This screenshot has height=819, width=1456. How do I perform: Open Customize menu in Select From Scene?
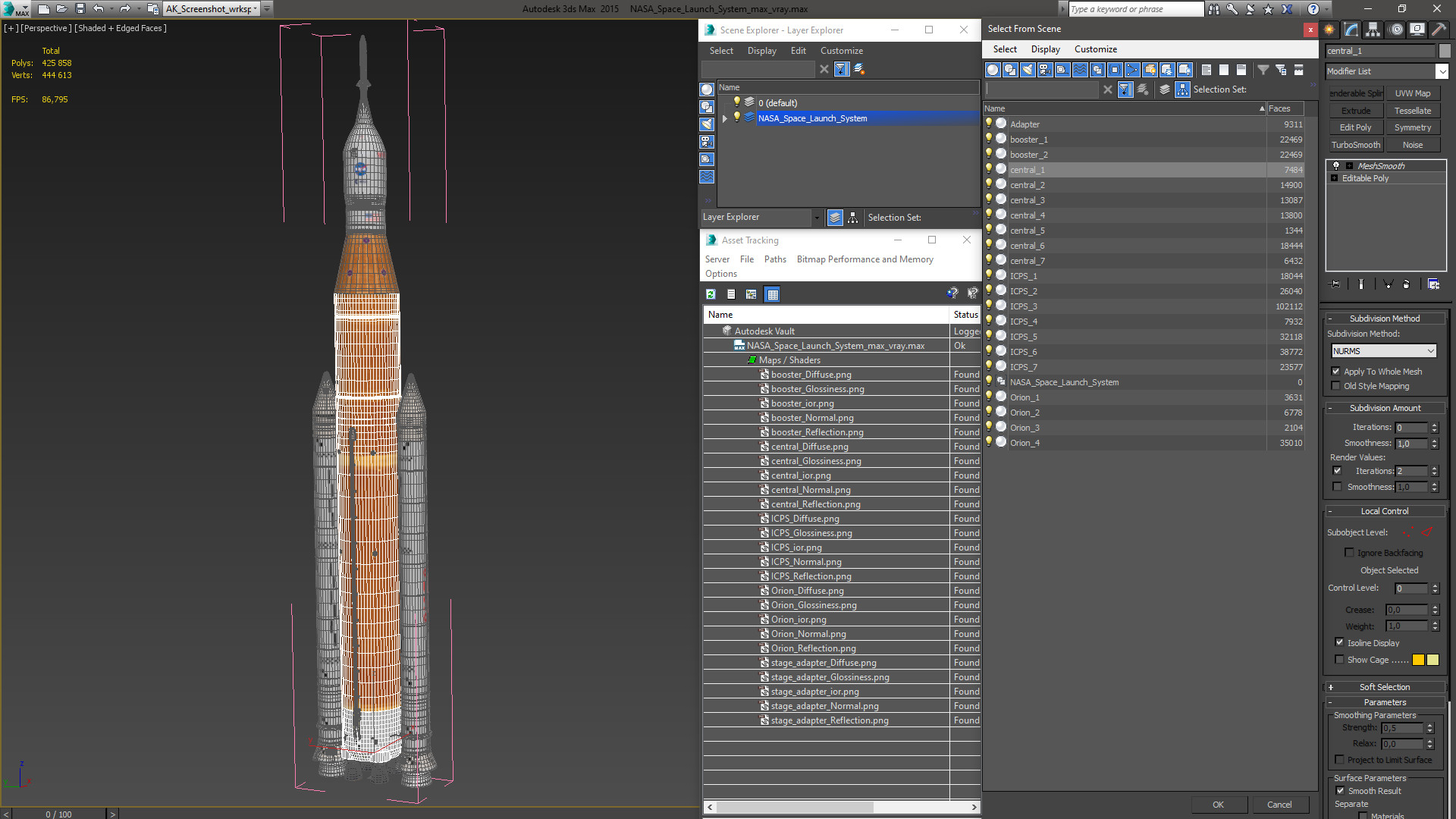point(1095,49)
